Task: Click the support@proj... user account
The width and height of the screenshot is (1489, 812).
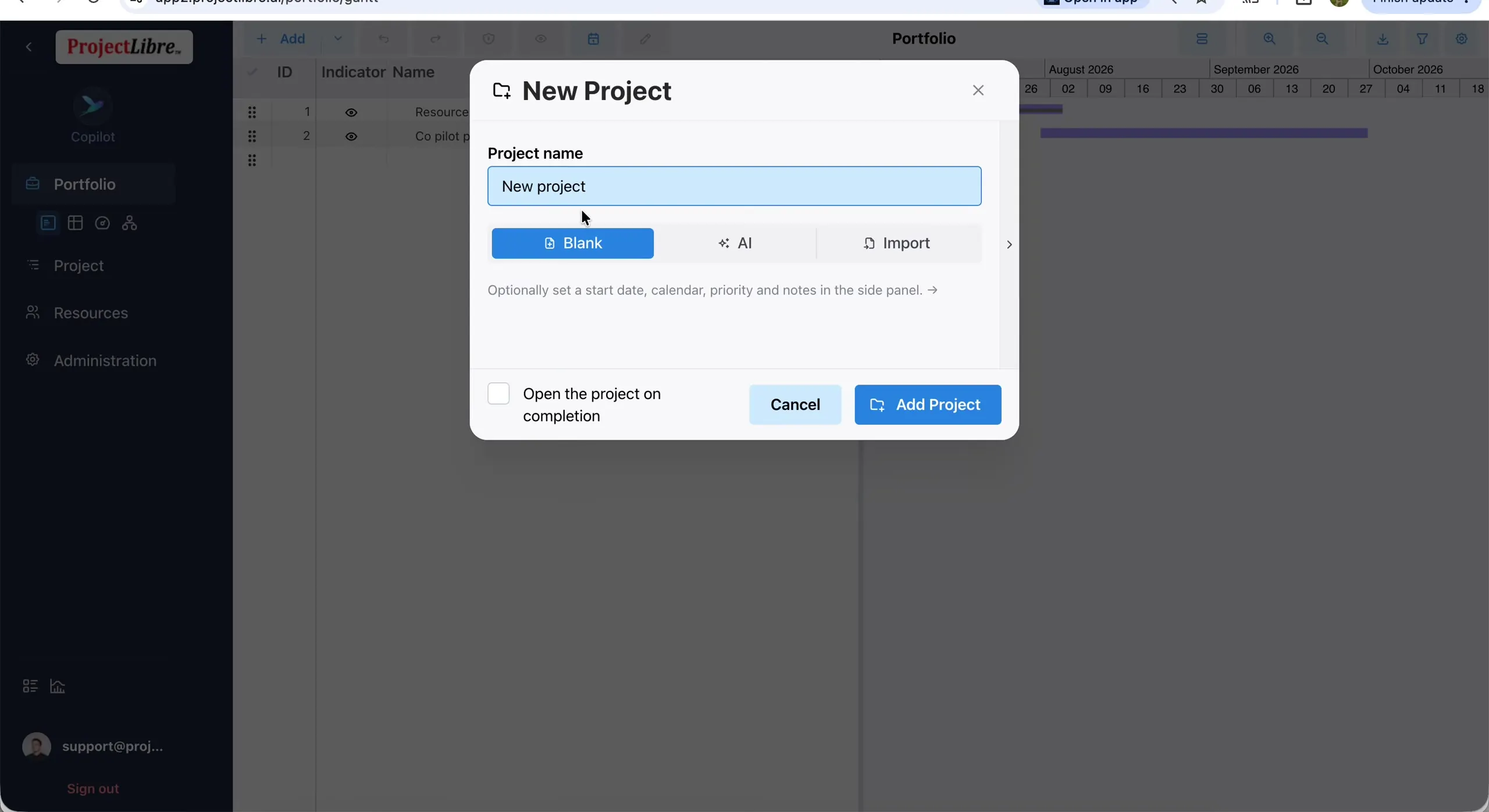Action: (93, 746)
